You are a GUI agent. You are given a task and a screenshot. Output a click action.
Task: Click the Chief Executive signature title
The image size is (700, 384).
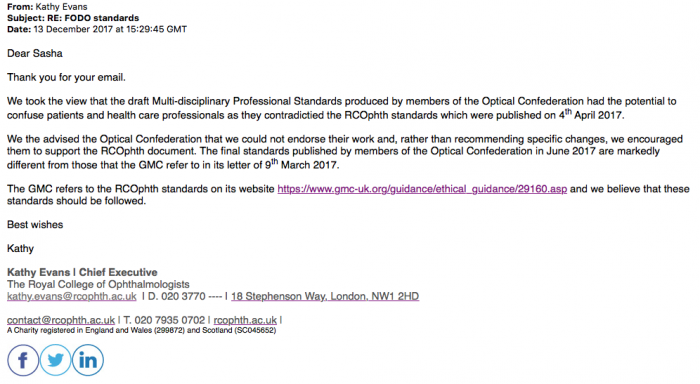[x=118, y=272]
